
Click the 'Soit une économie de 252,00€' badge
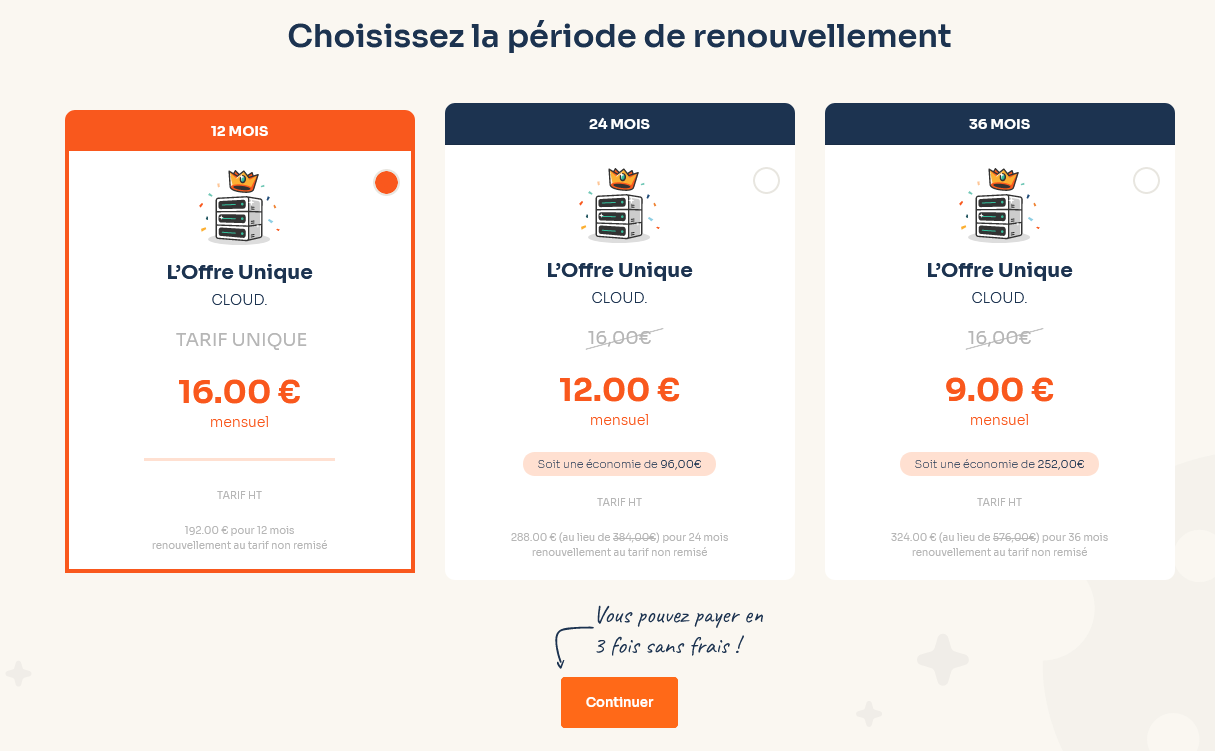point(1000,464)
